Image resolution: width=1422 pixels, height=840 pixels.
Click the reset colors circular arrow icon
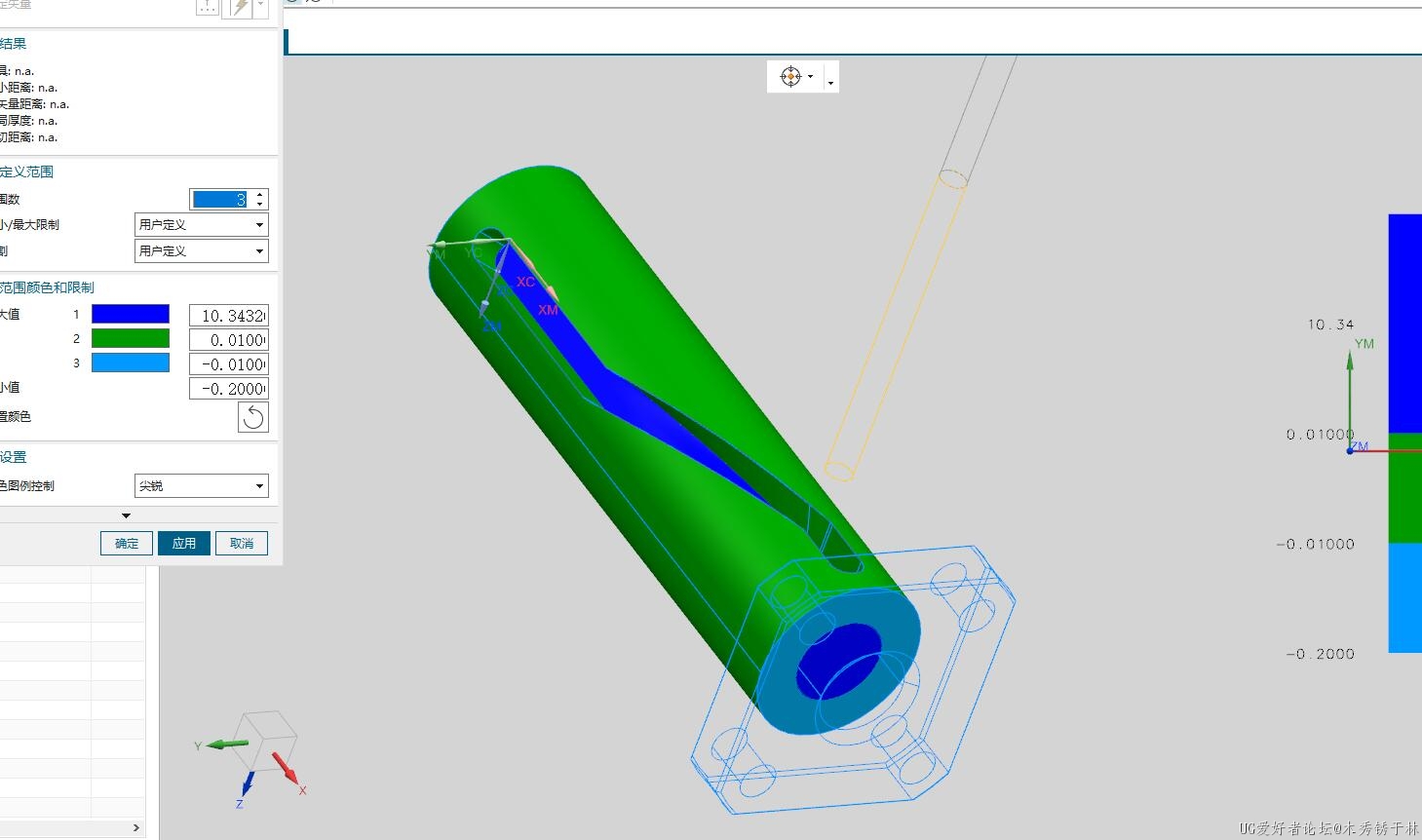[x=253, y=417]
